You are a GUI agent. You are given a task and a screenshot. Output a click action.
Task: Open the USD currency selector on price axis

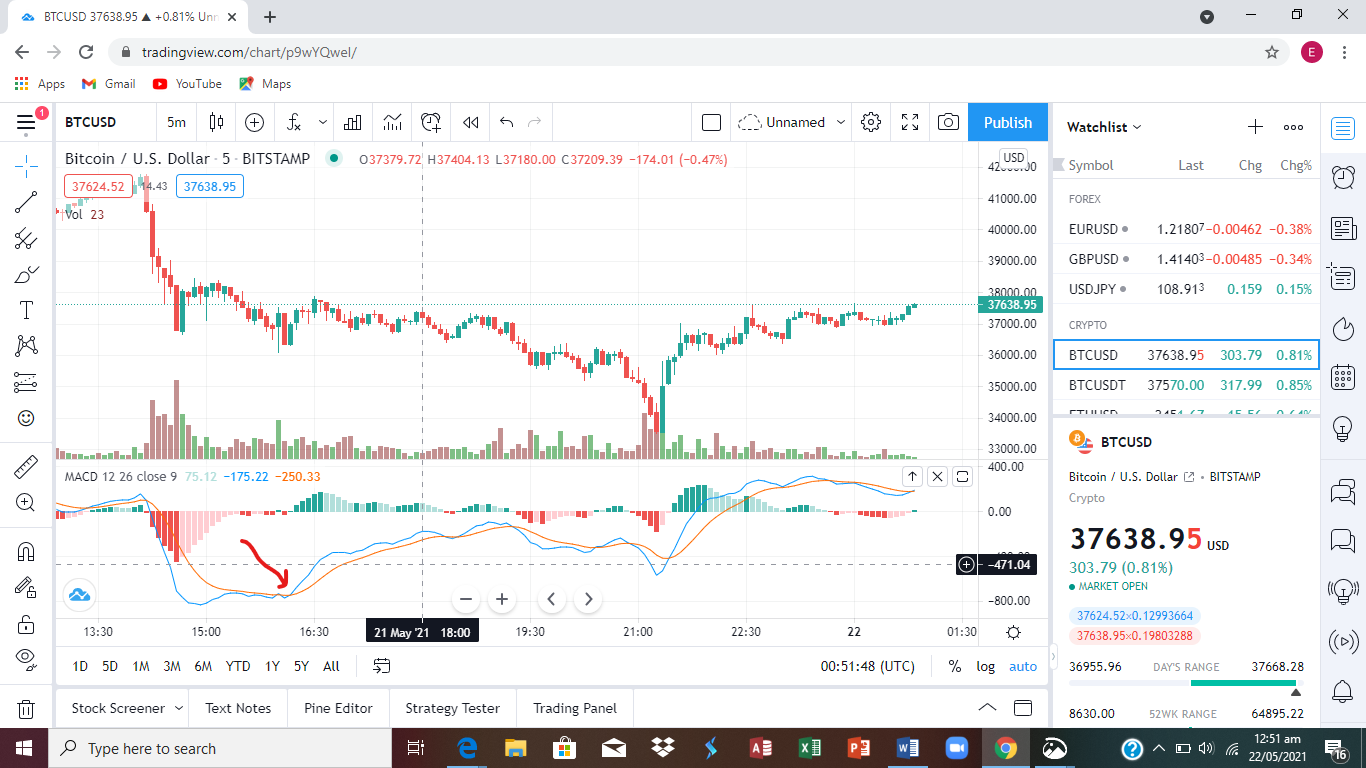(x=1014, y=158)
